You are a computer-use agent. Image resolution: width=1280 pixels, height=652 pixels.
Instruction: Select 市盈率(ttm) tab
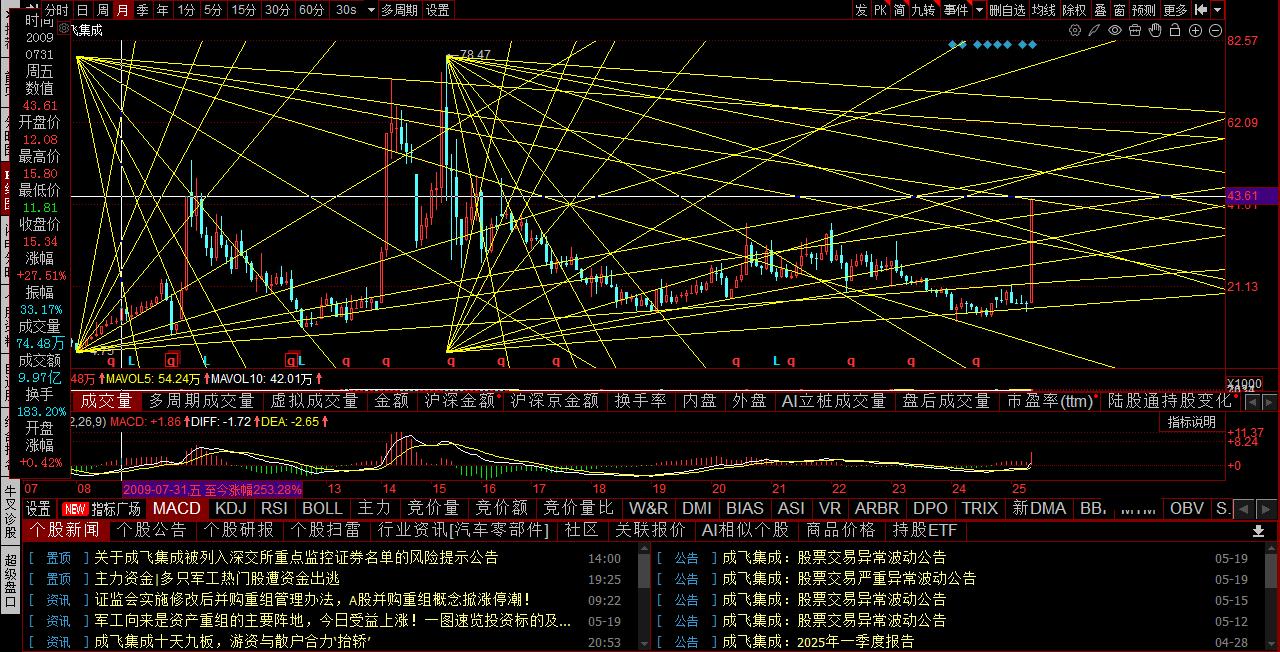(1049, 401)
